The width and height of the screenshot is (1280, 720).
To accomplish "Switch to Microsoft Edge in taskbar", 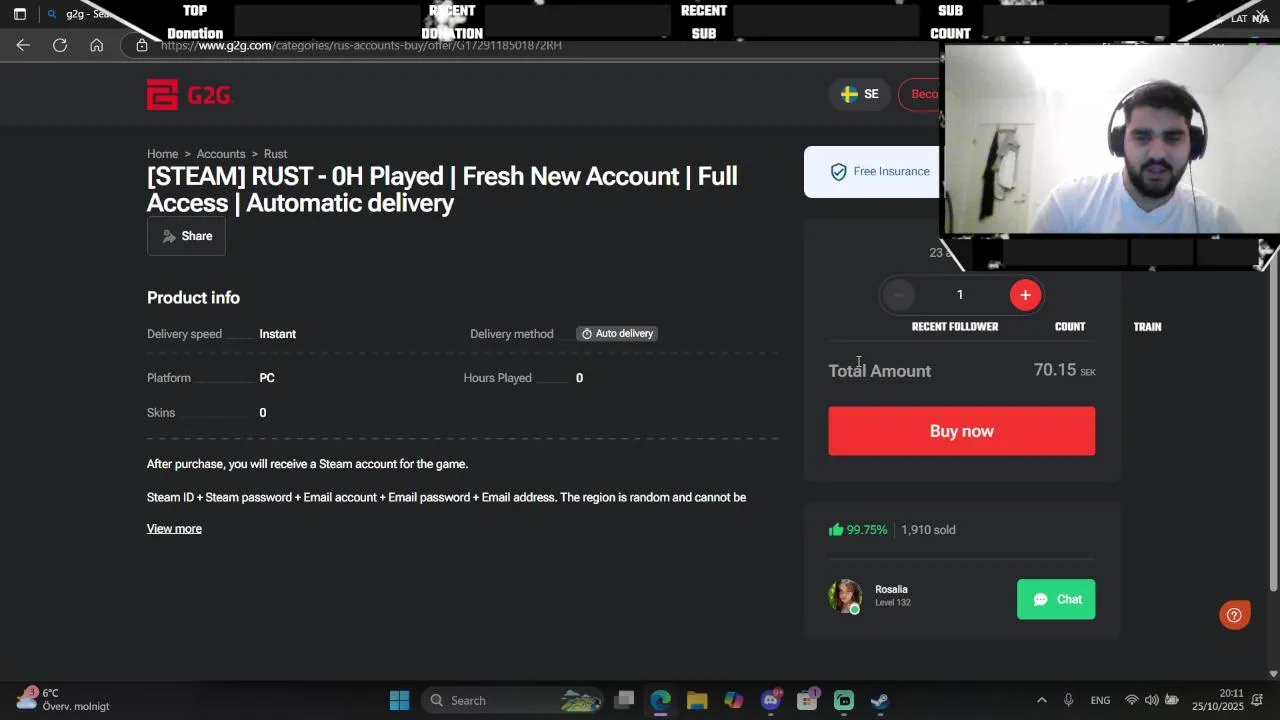I will tap(660, 700).
